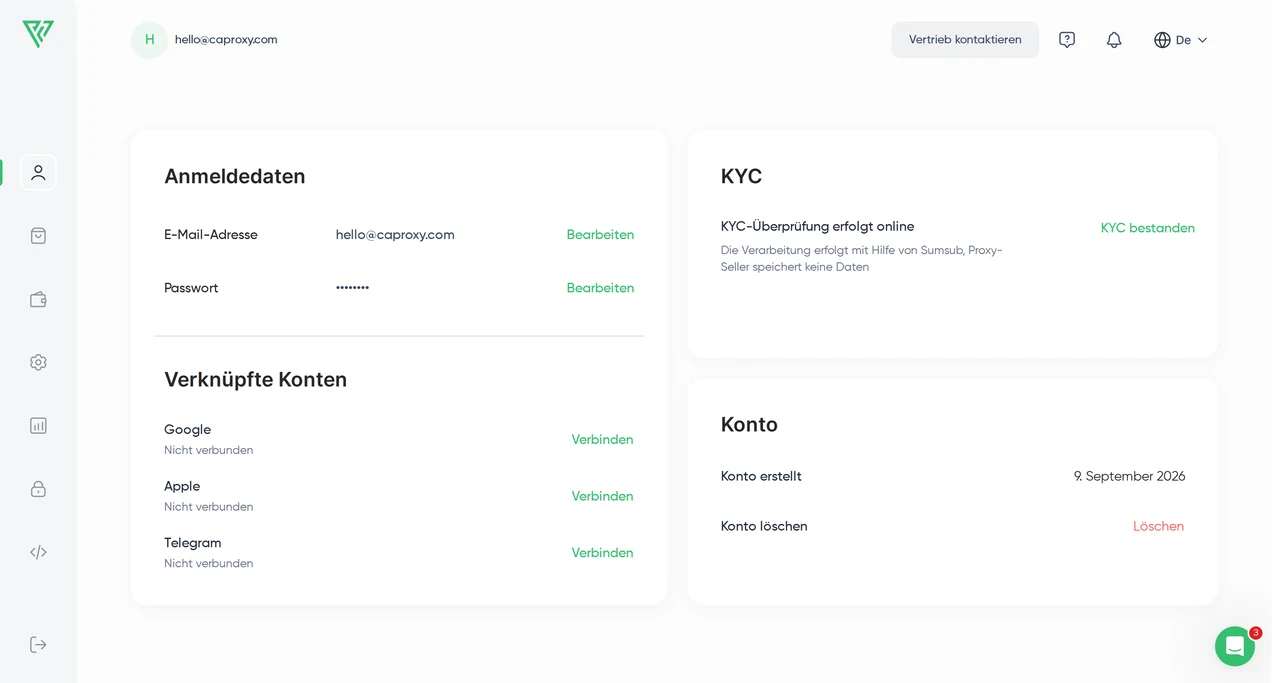
Task: Click the Sumsub processing description text
Action: [x=861, y=259]
